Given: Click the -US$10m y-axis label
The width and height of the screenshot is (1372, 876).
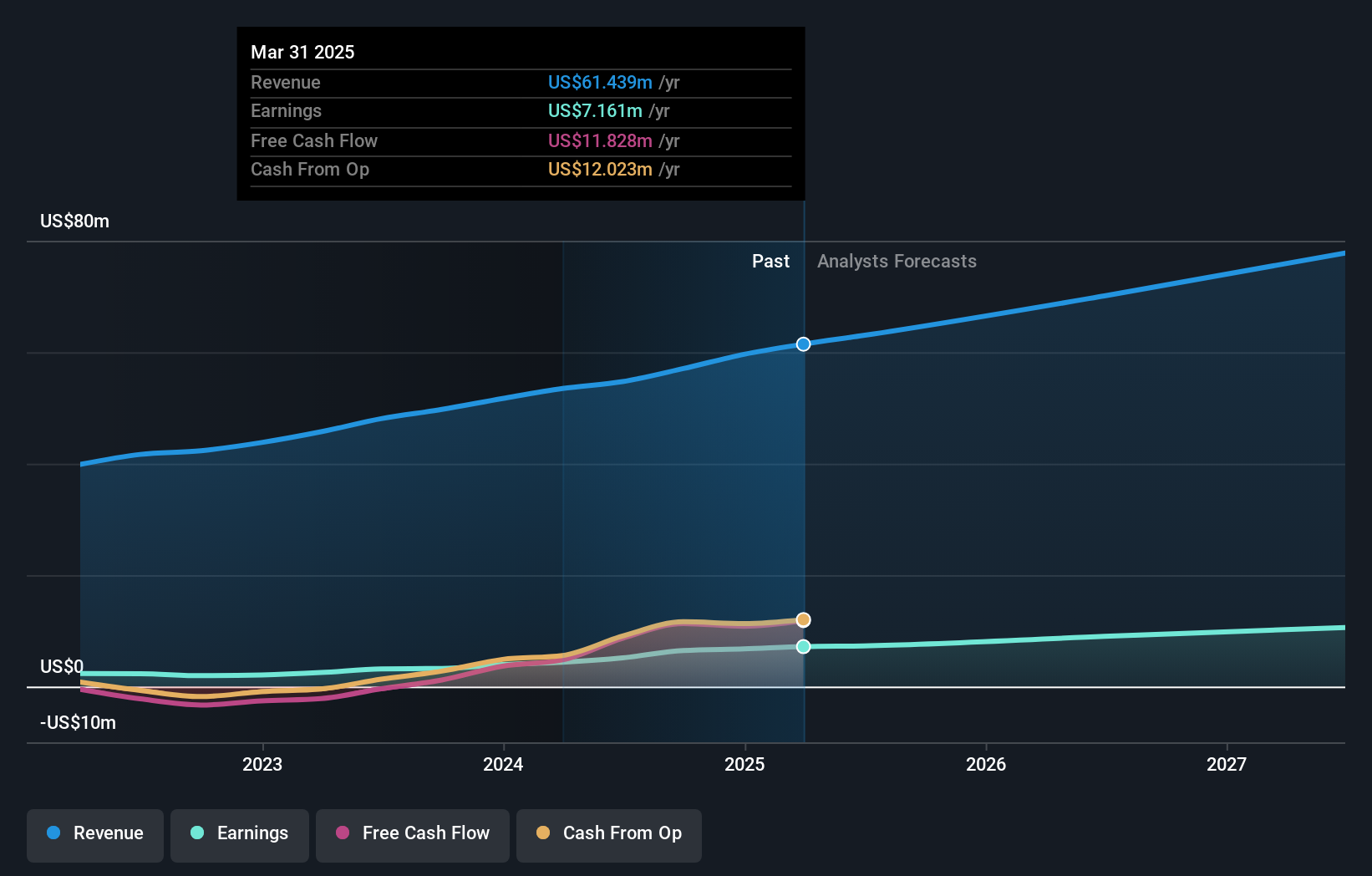Looking at the screenshot, I should [x=78, y=722].
